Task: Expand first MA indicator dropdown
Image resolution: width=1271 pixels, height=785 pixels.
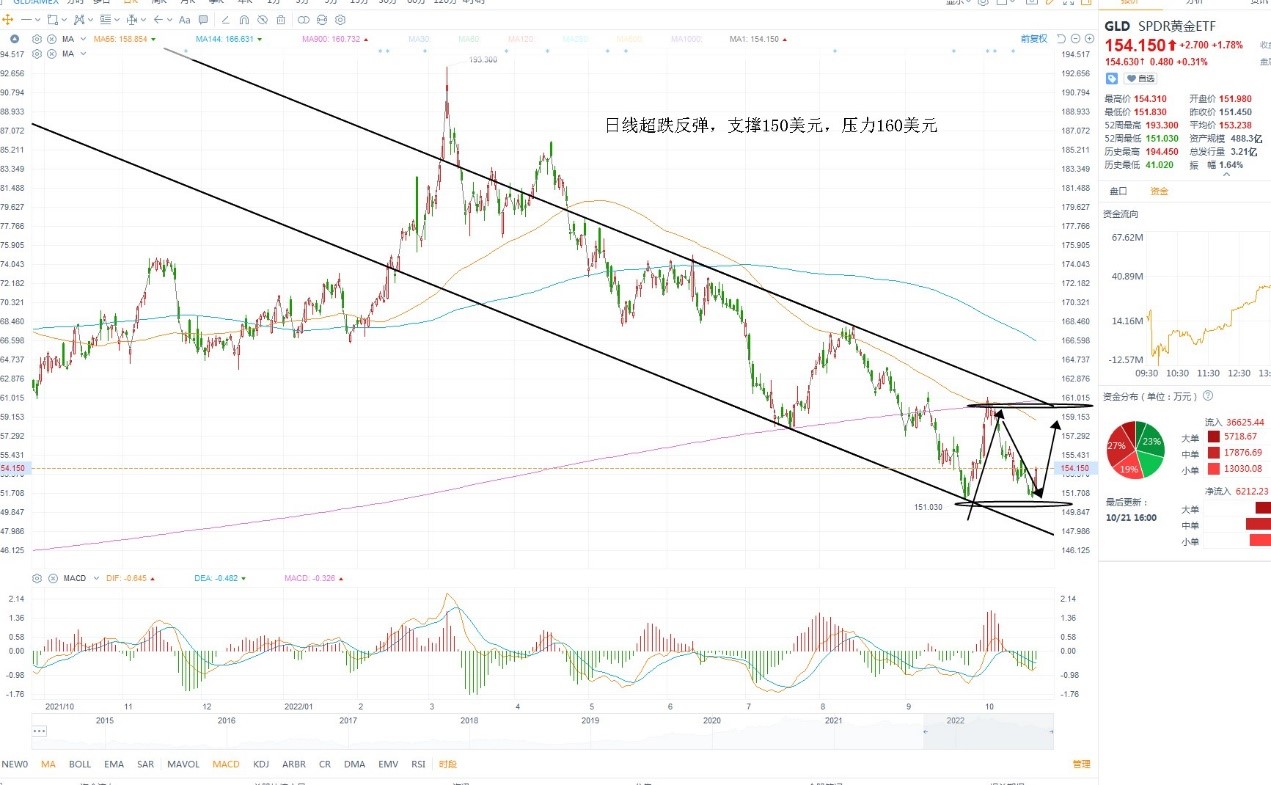Action: [x=83, y=39]
